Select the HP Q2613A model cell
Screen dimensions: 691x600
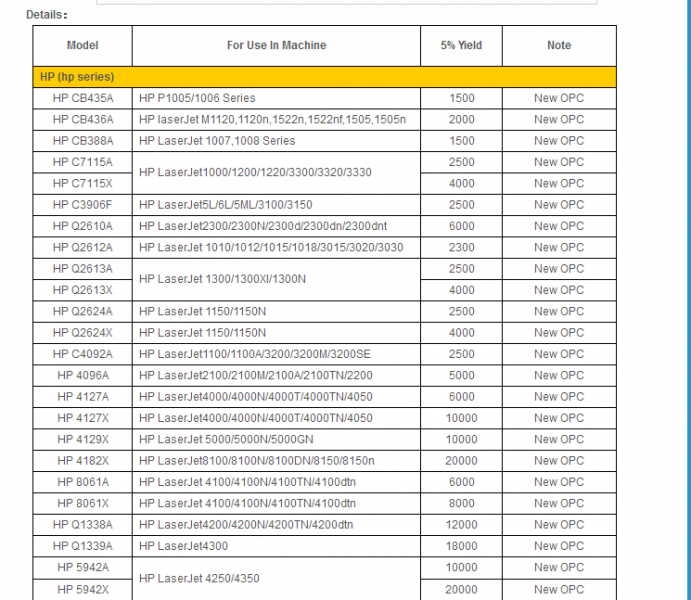pos(83,269)
